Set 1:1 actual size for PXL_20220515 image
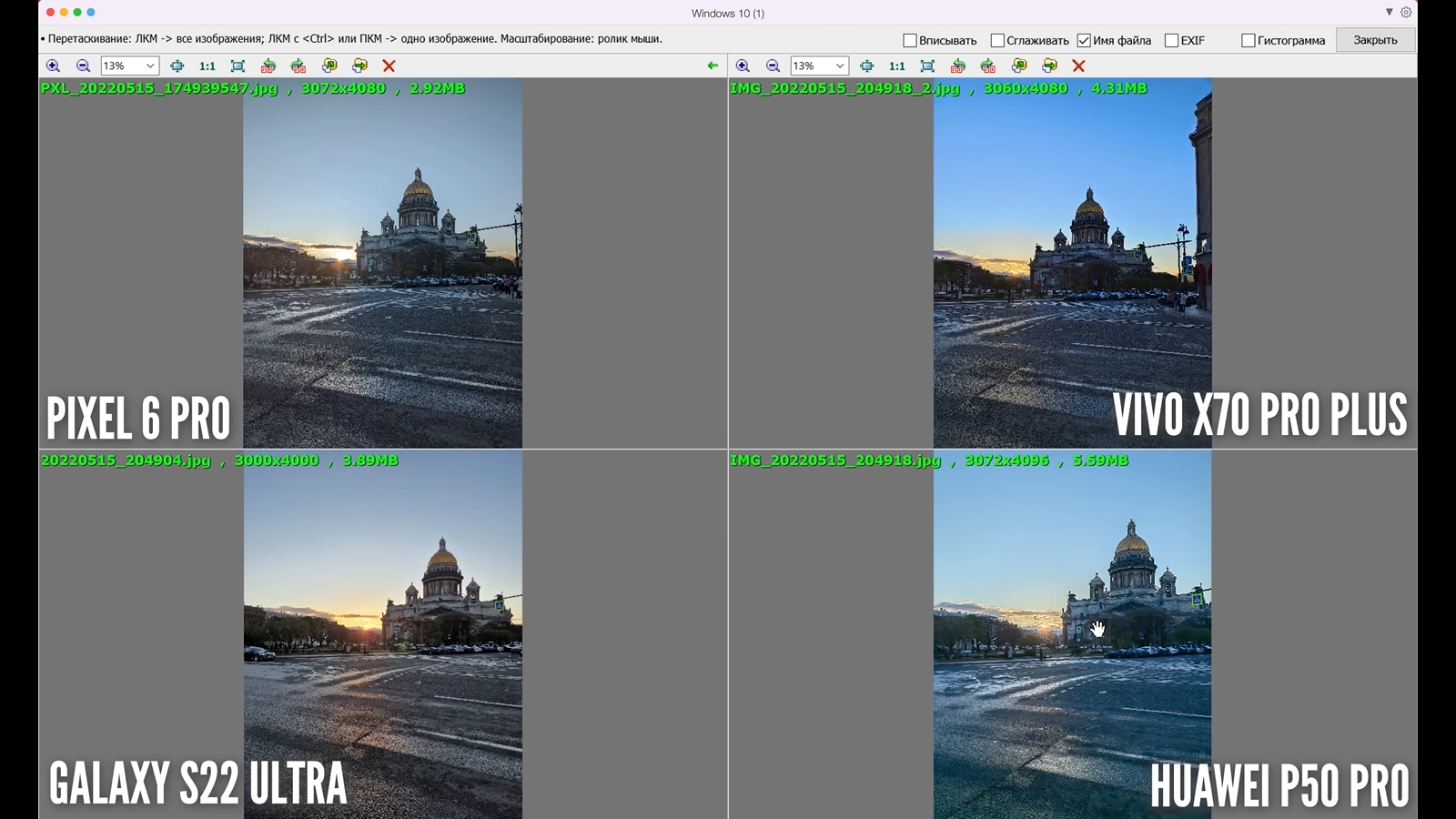 coord(207,66)
